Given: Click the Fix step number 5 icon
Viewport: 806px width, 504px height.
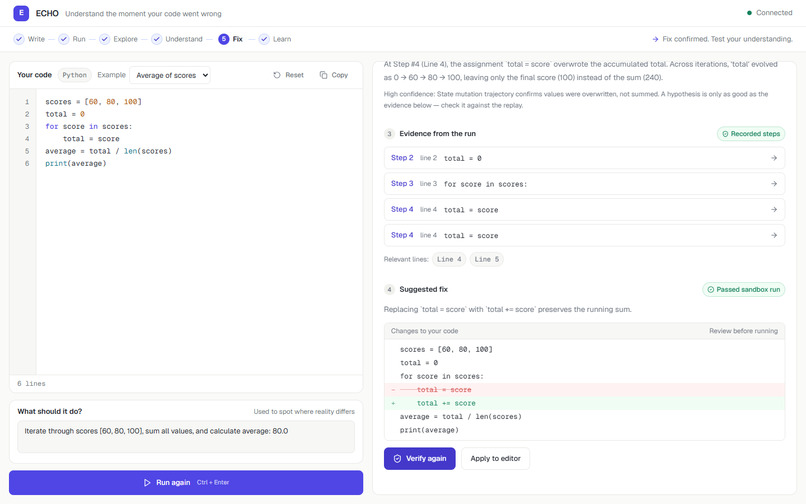Looking at the screenshot, I should [224, 39].
